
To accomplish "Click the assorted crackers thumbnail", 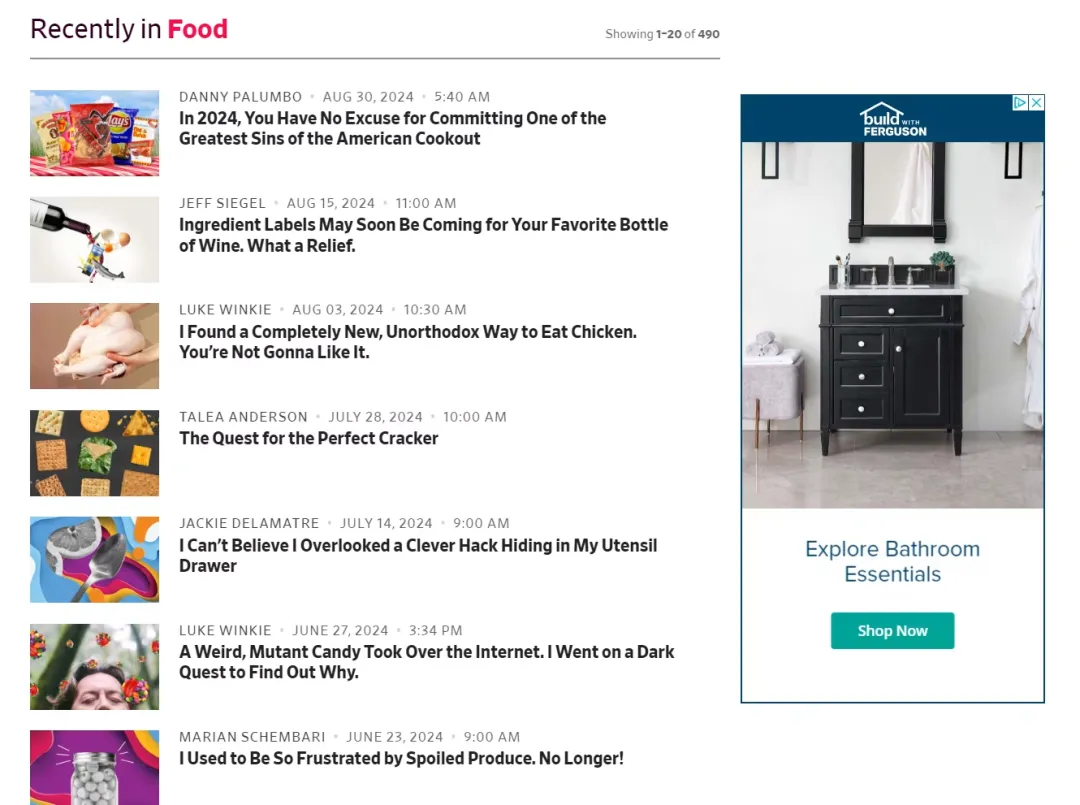I will (94, 453).
